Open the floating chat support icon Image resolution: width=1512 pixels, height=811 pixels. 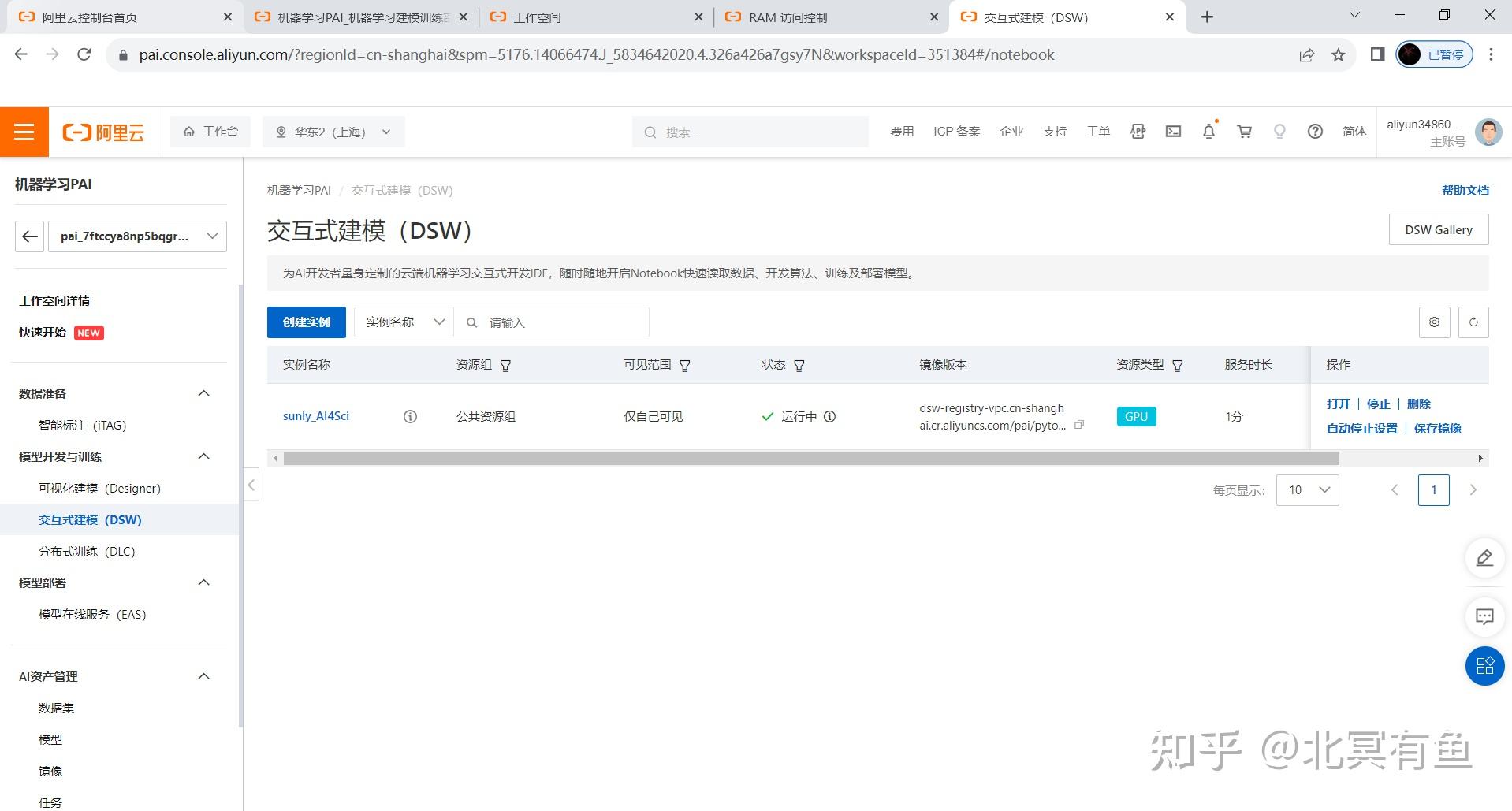[1484, 617]
